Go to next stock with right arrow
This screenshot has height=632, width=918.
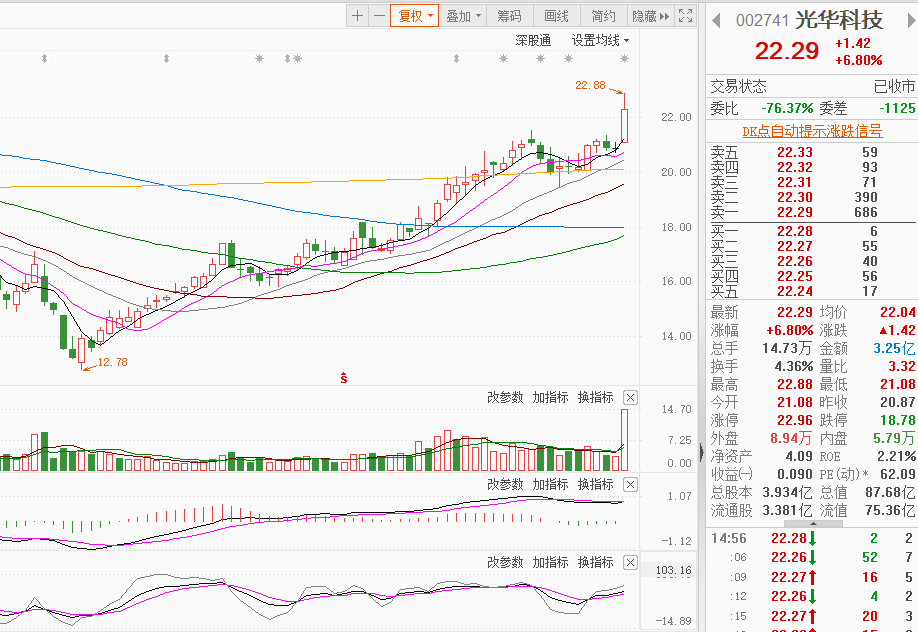click(911, 21)
